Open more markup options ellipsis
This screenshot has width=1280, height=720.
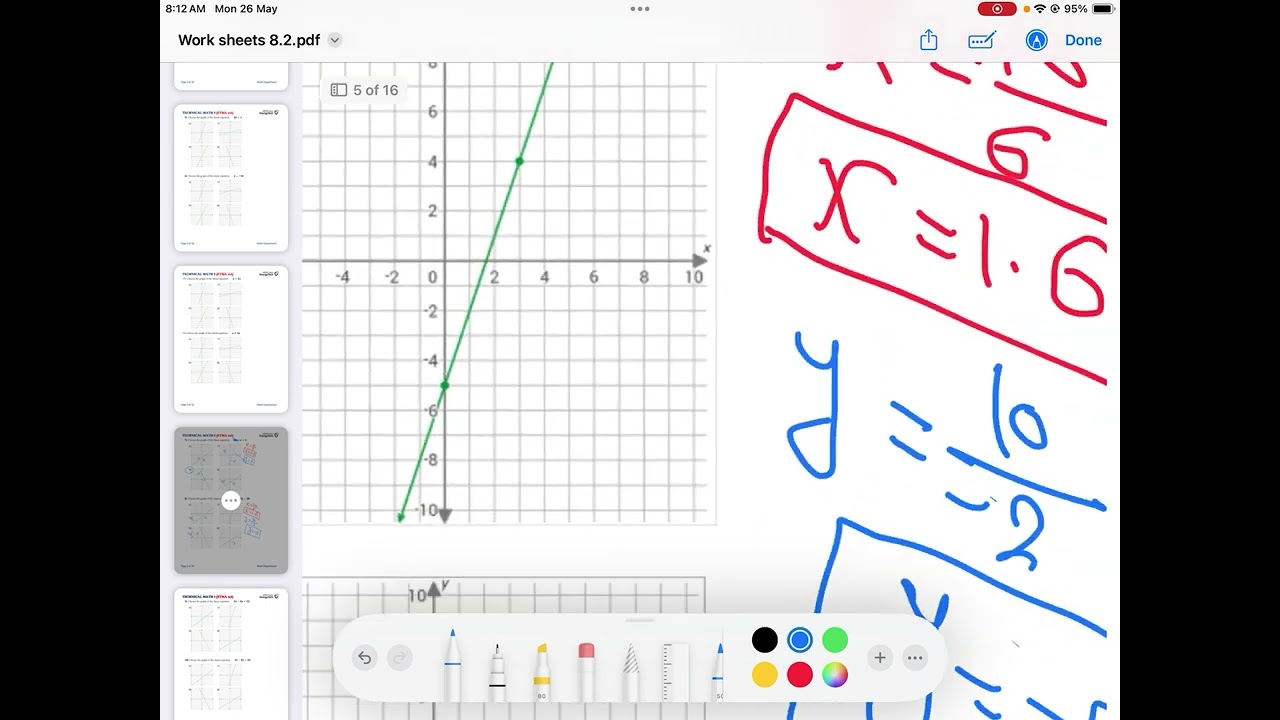click(914, 657)
